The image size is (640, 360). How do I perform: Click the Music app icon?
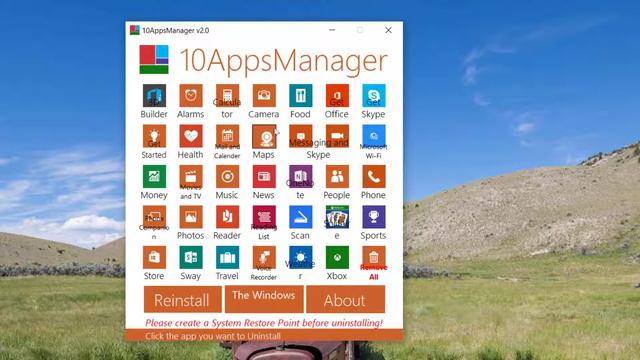[x=227, y=176]
